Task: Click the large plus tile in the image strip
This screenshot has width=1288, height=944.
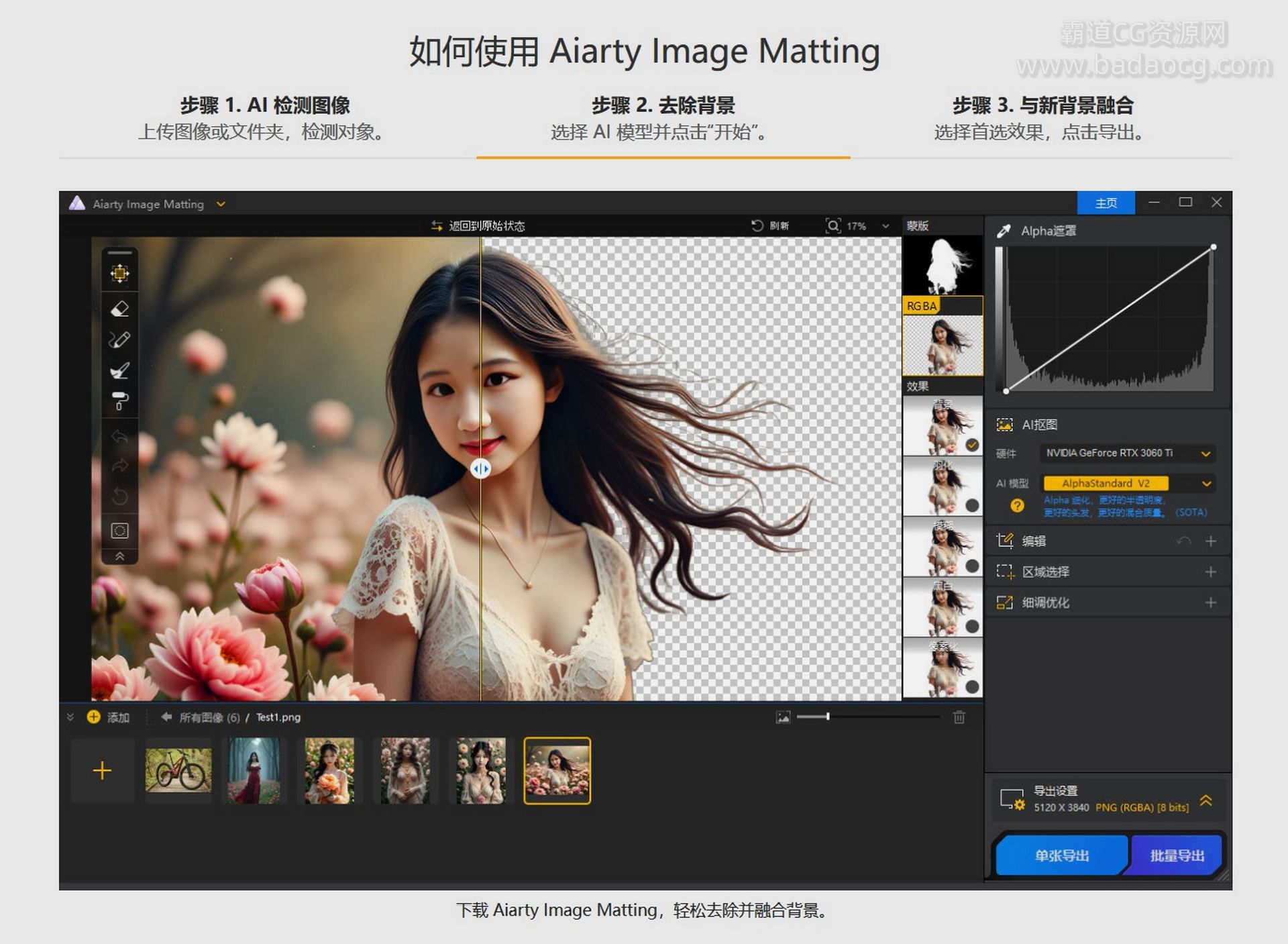Action: (102, 770)
